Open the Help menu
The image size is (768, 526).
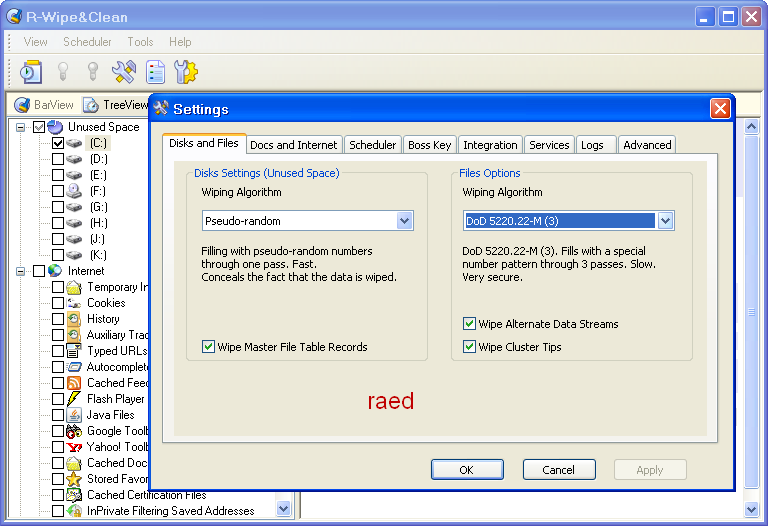point(180,42)
